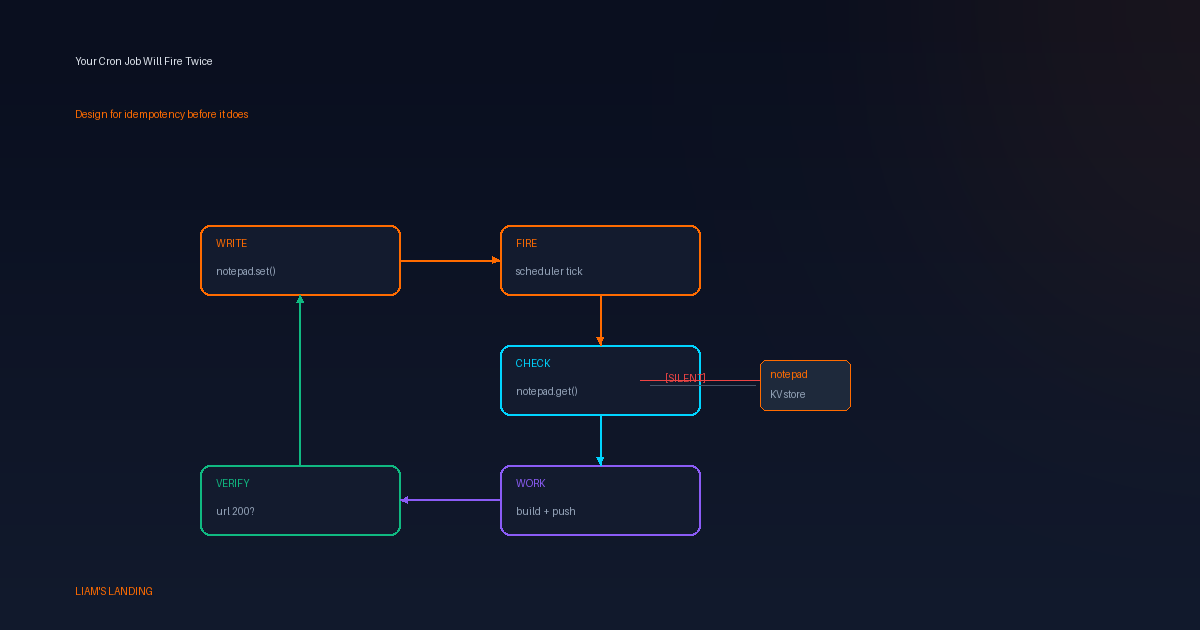Screen dimensions: 1200x630
Task: Click the 'url 200?' text
Action: point(235,511)
